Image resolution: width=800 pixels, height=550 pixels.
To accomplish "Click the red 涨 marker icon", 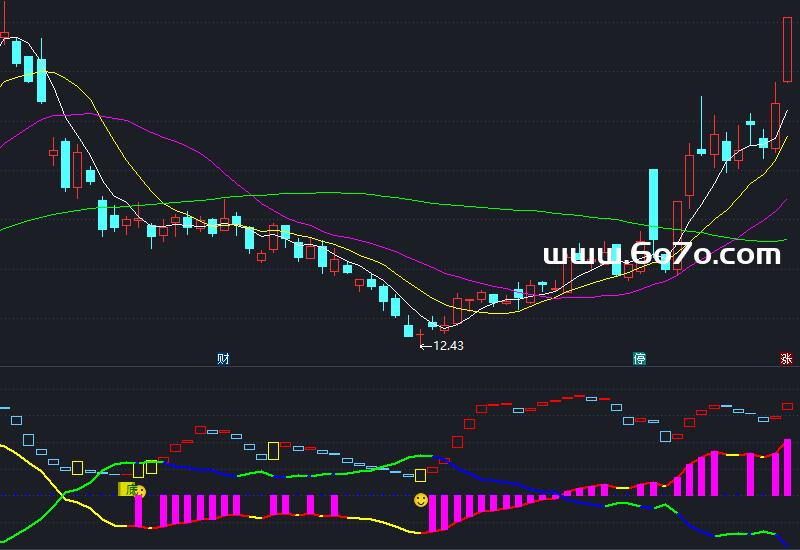I will tap(786, 359).
